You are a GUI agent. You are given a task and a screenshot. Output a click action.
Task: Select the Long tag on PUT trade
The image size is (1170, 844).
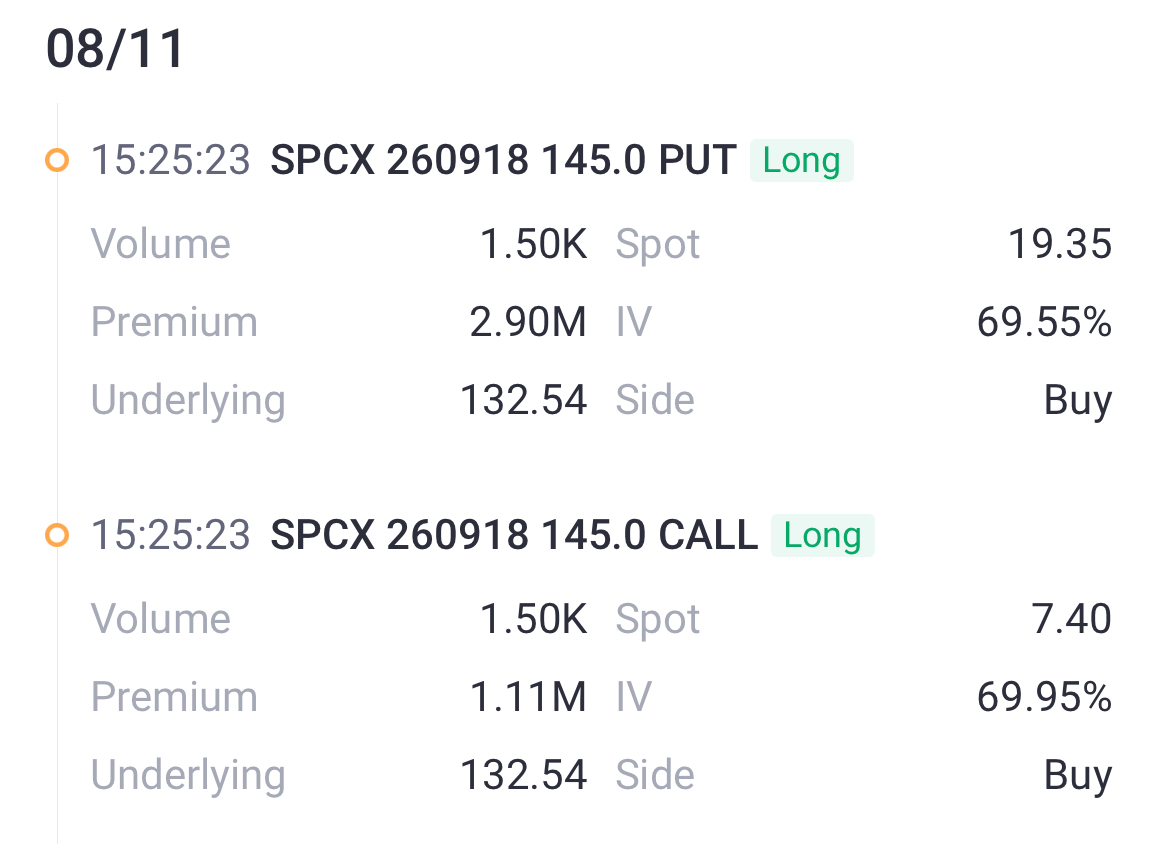(x=801, y=160)
